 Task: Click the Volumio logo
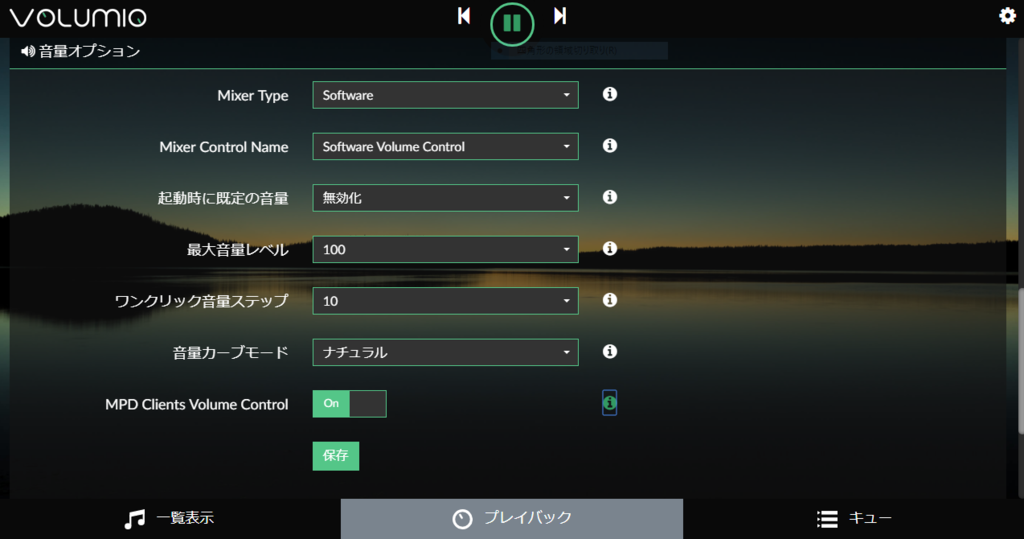click(x=78, y=18)
